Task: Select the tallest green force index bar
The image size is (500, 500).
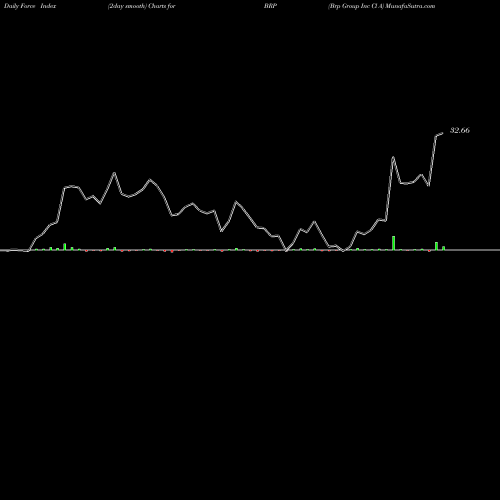Action: pyautogui.click(x=393, y=243)
